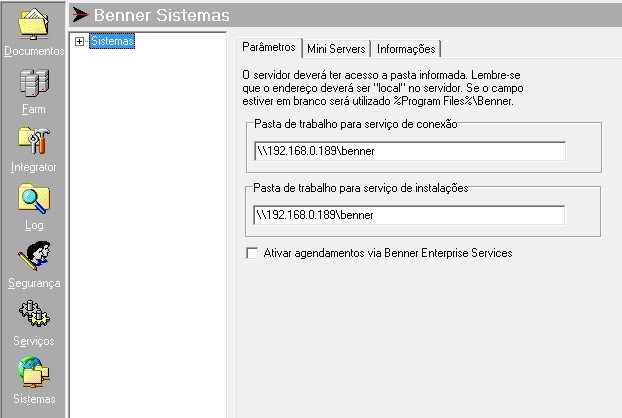Click the connection service folder path field
Viewport: 622px width, 418px height.
coord(409,151)
